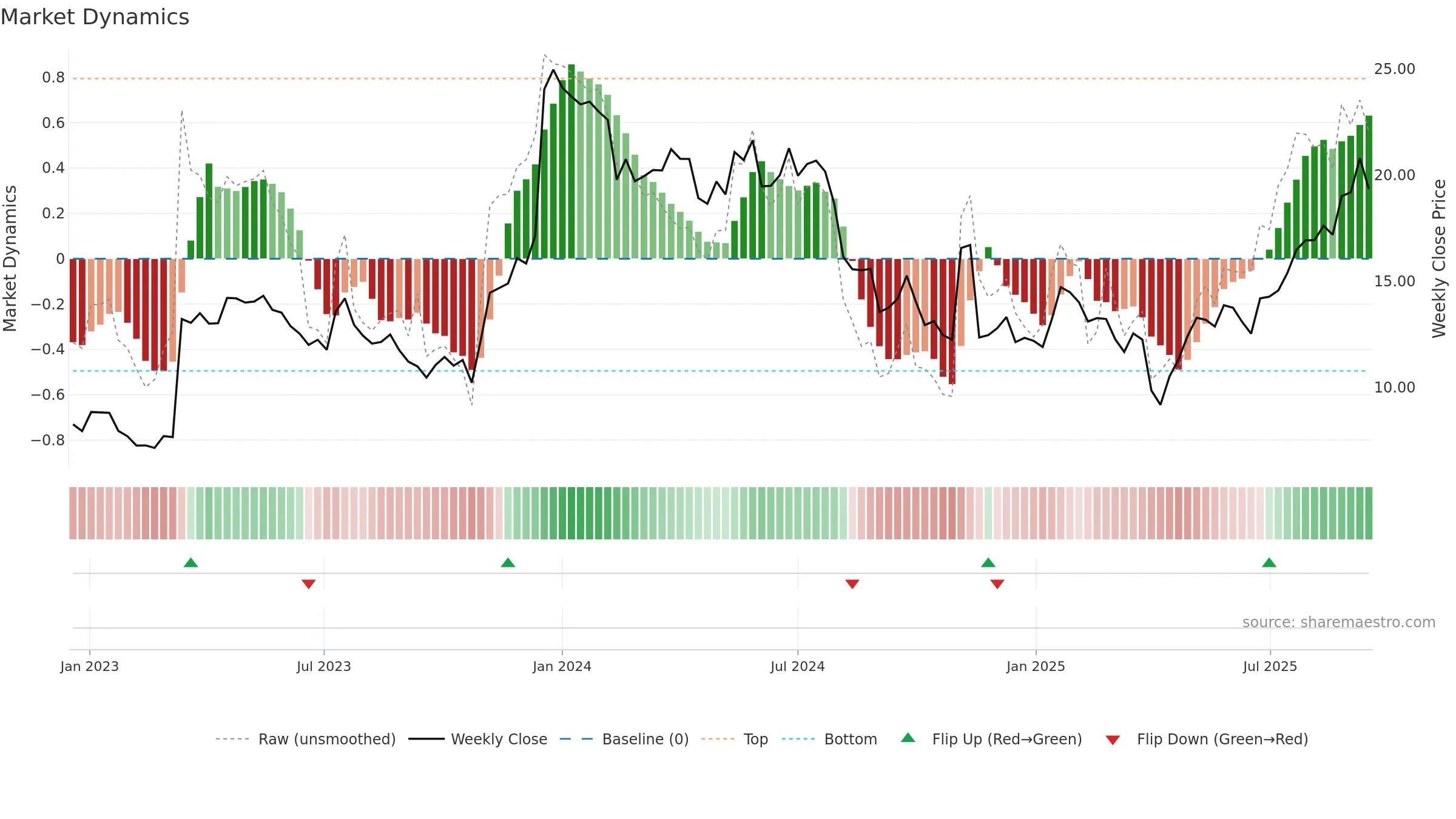Click the Jul 2025 x-axis label
This screenshot has width=1456, height=819.
coord(1270,666)
